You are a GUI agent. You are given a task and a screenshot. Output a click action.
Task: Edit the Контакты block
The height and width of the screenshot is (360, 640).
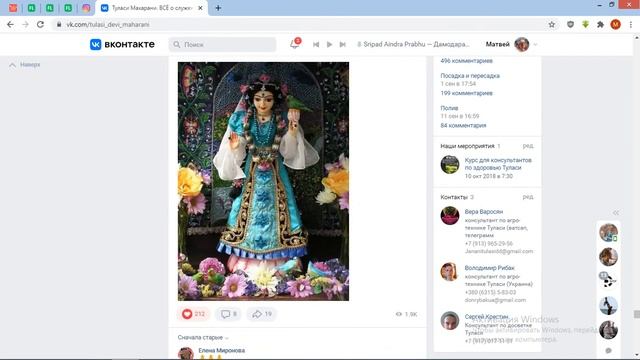pyautogui.click(x=528, y=197)
